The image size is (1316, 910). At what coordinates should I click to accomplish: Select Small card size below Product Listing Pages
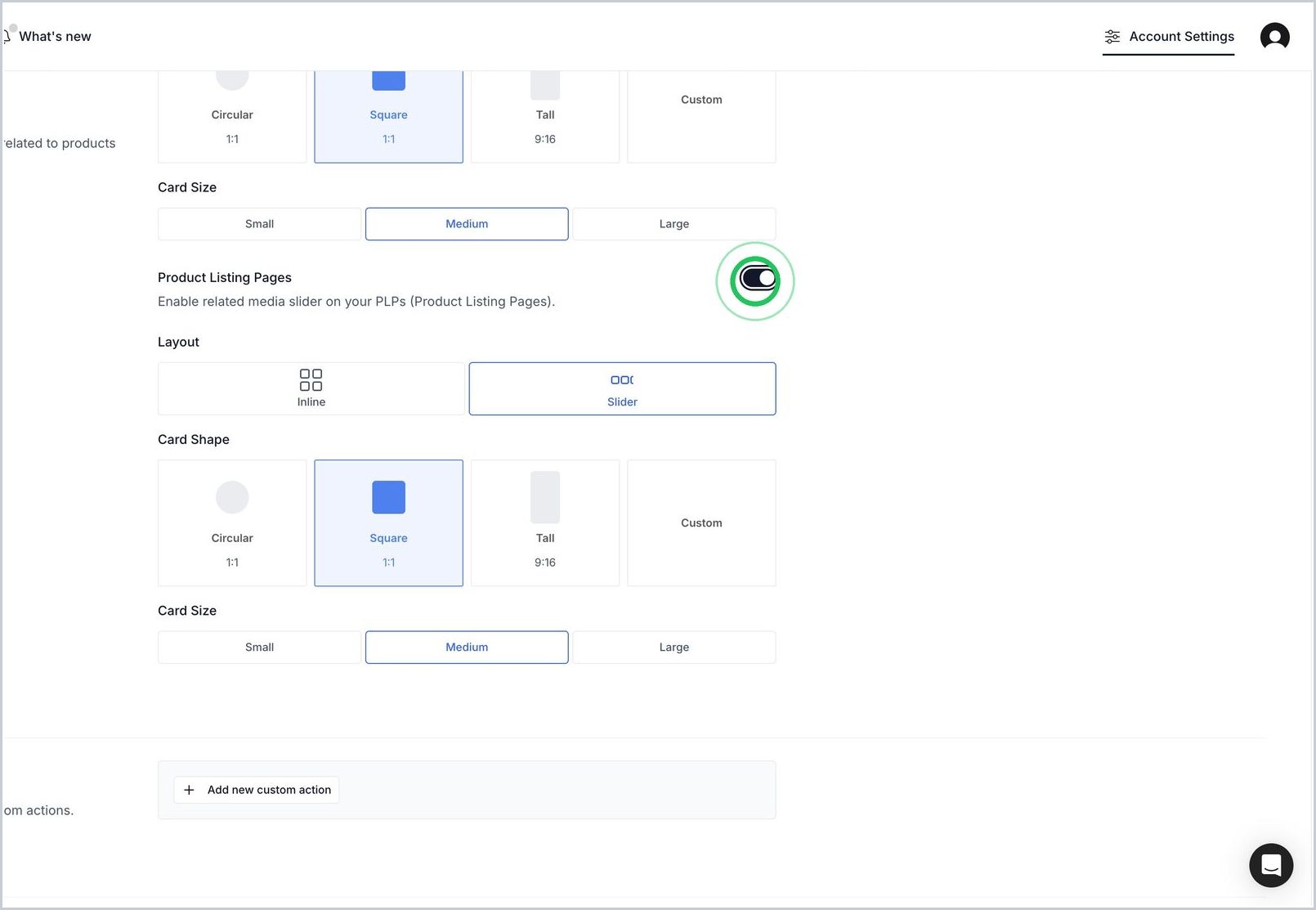pyautogui.click(x=259, y=648)
